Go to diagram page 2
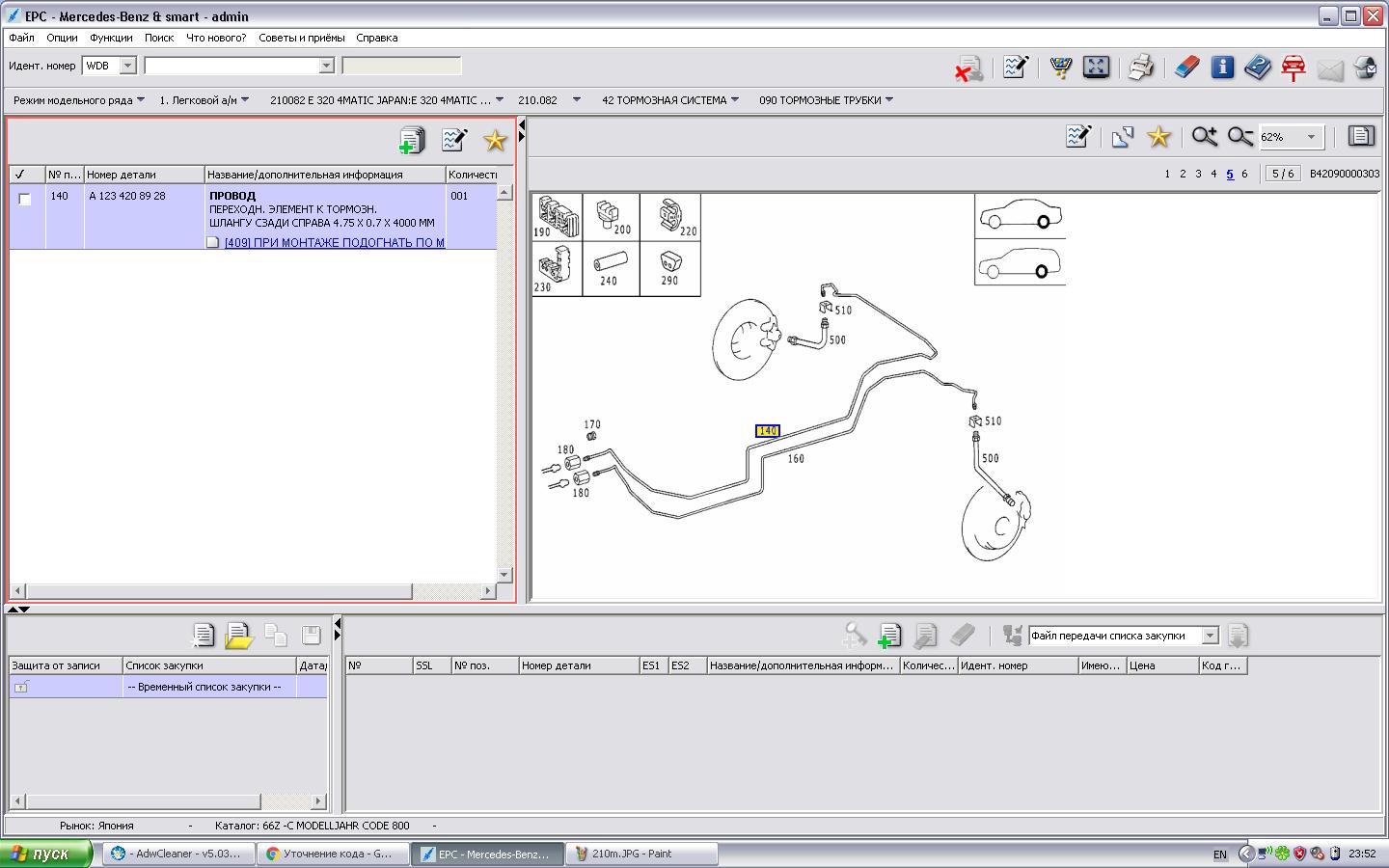Image resolution: width=1389 pixels, height=868 pixels. [x=1183, y=174]
